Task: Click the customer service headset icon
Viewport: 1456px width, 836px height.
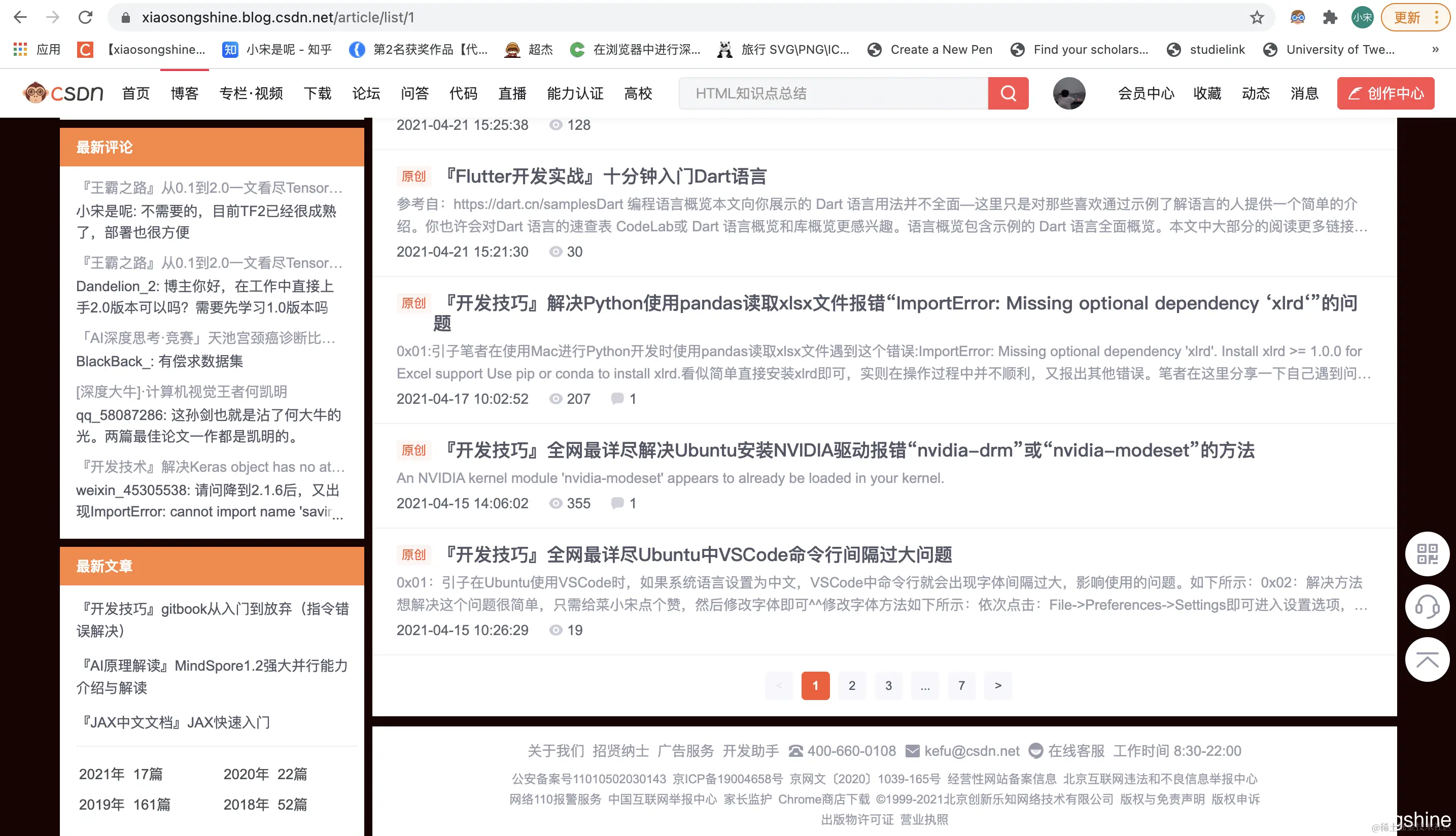Action: (x=1427, y=606)
